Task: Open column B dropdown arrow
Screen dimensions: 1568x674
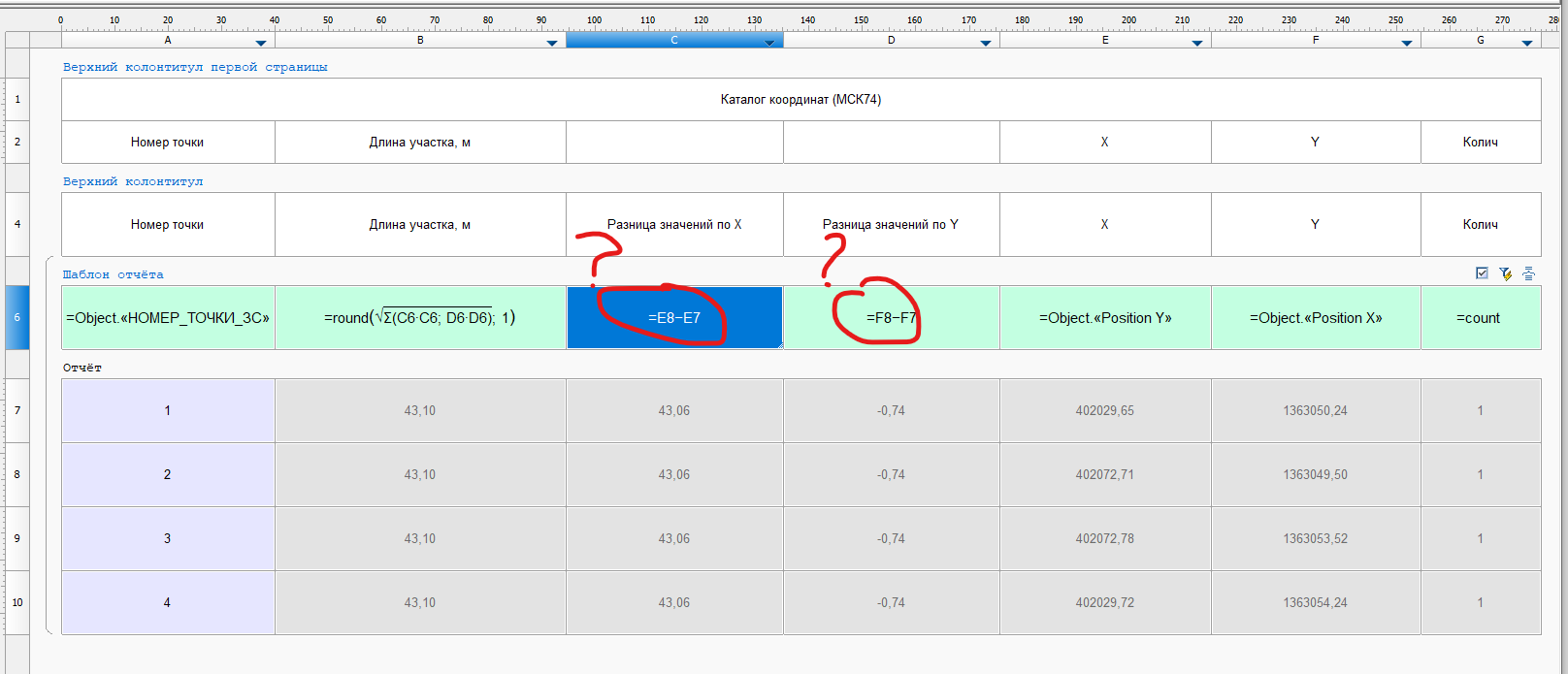Action: (551, 43)
